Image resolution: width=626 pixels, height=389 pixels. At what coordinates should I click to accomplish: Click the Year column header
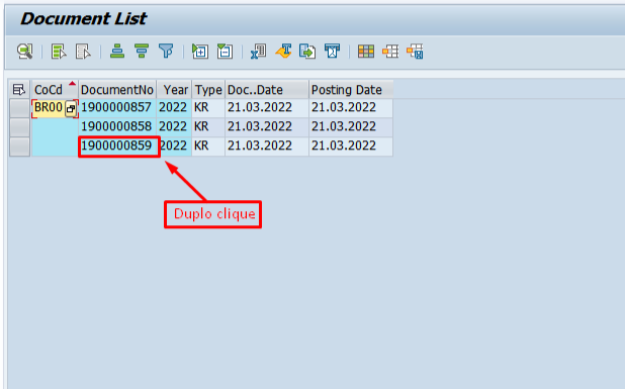coord(174,89)
